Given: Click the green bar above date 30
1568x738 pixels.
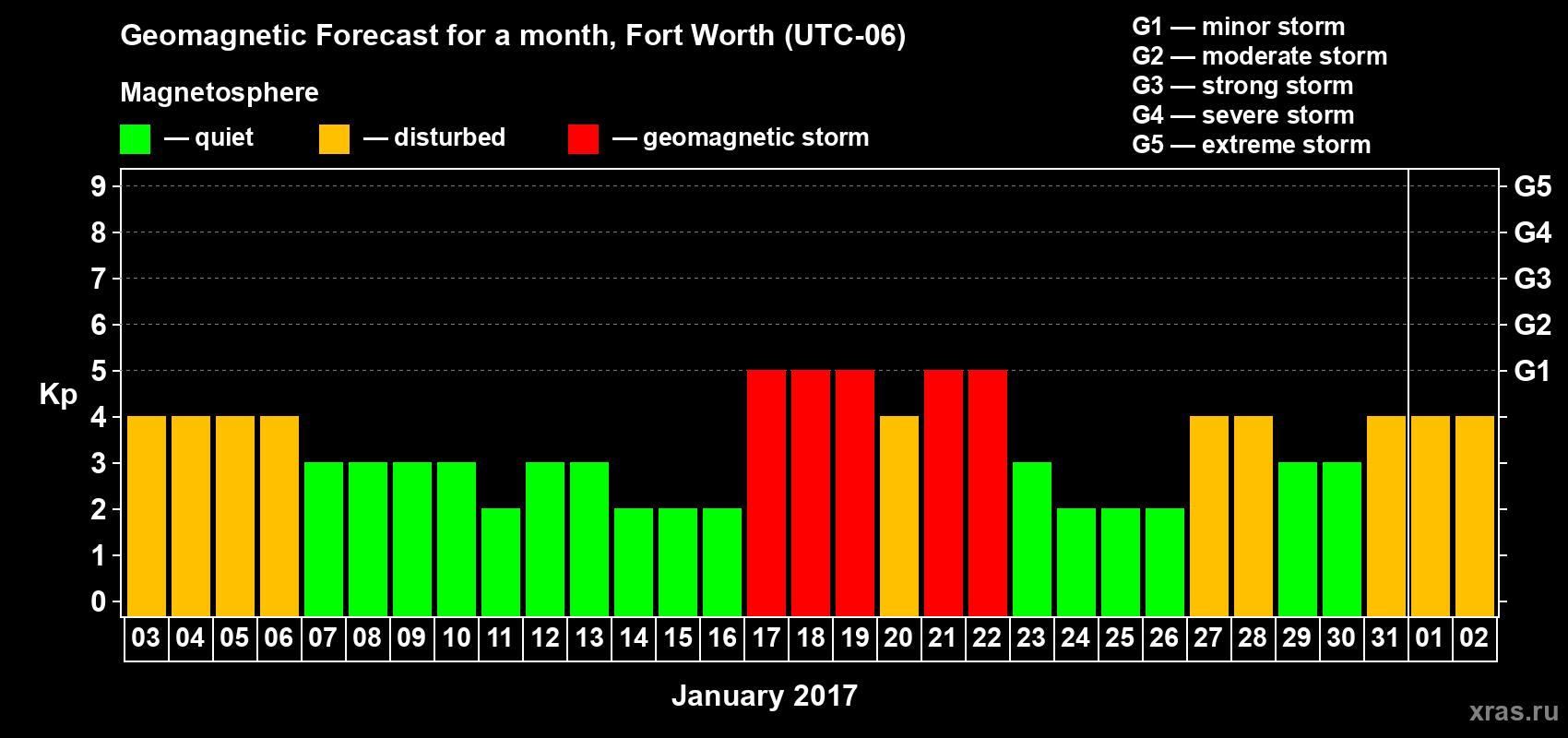Looking at the screenshot, I should (1342, 540).
